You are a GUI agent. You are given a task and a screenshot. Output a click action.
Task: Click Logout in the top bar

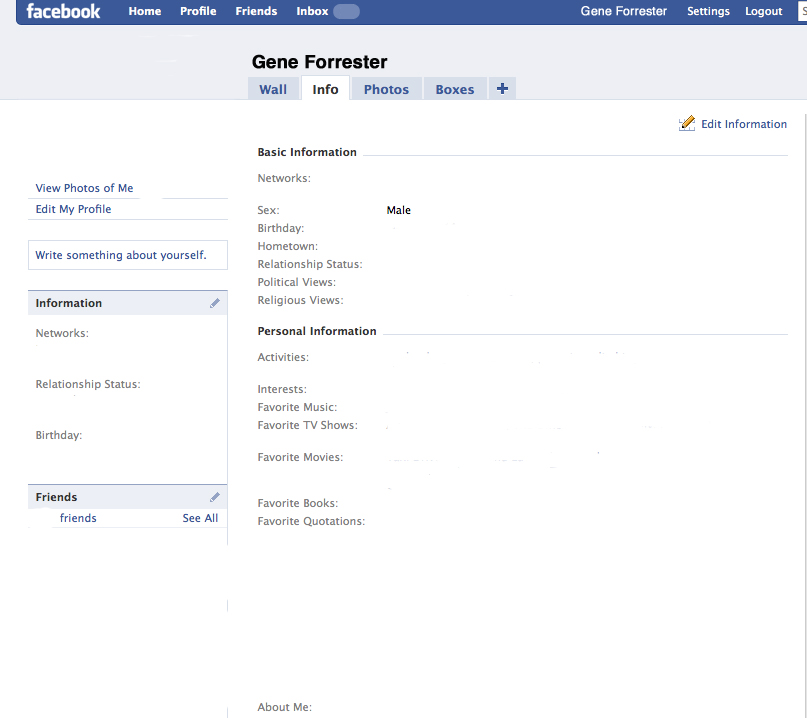point(764,11)
